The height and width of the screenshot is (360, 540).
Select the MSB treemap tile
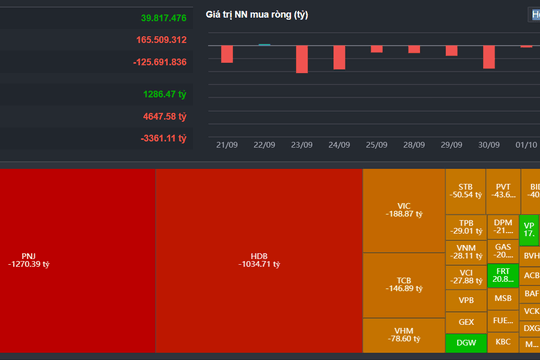coord(503,299)
